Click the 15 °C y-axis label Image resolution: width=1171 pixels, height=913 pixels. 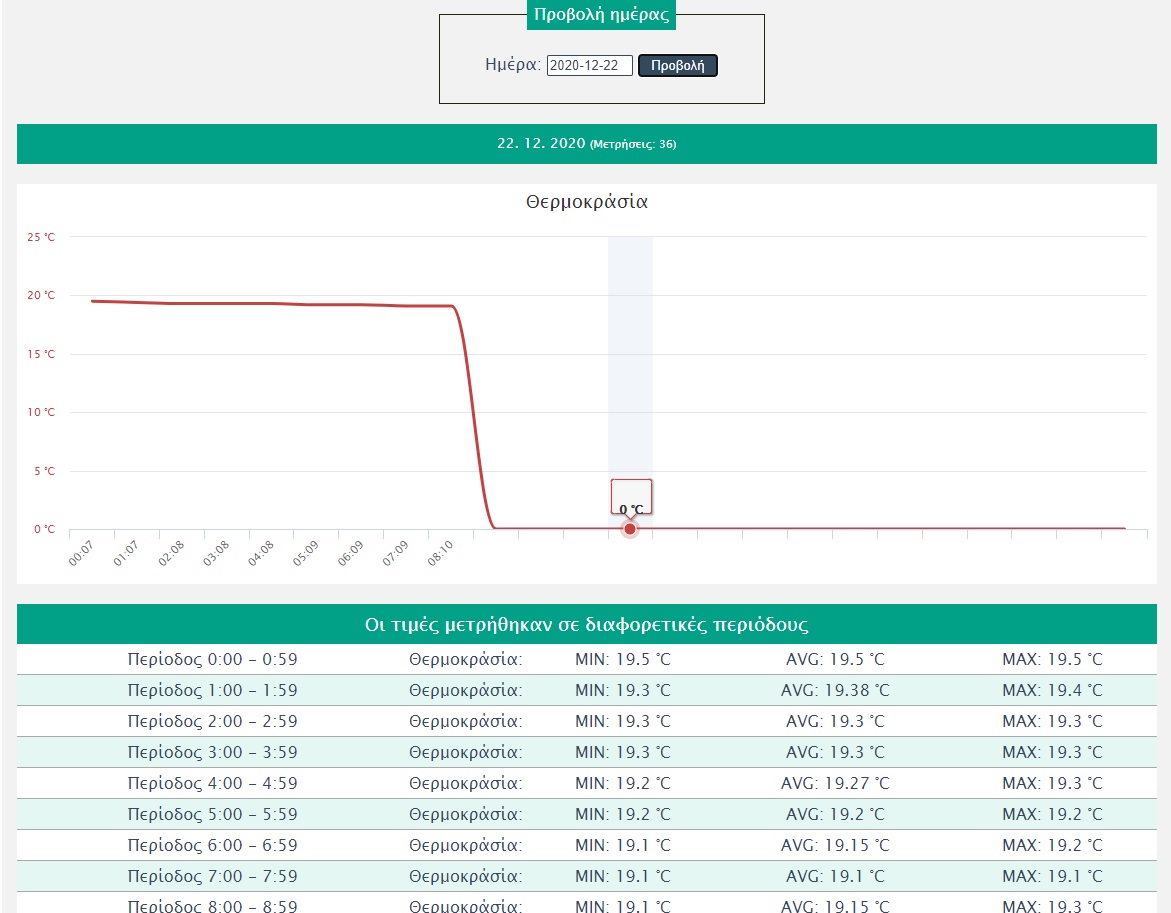coord(41,354)
